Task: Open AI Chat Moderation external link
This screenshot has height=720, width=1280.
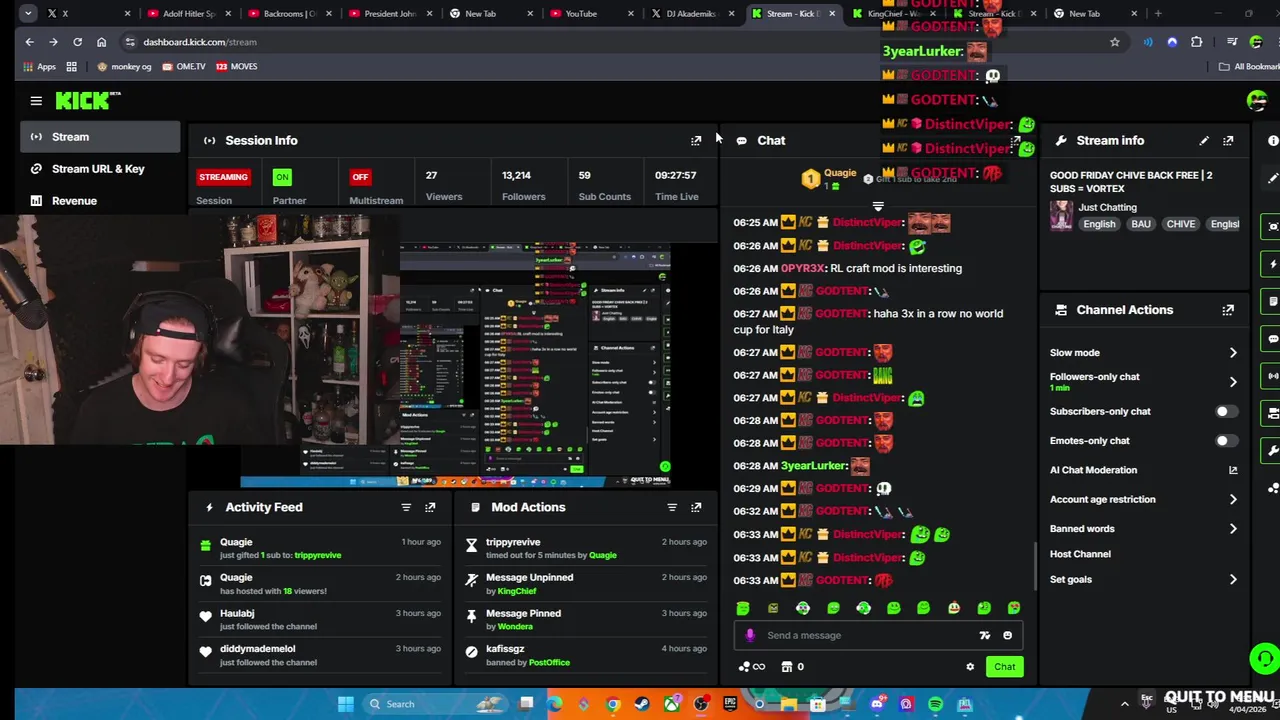Action: click(1233, 470)
